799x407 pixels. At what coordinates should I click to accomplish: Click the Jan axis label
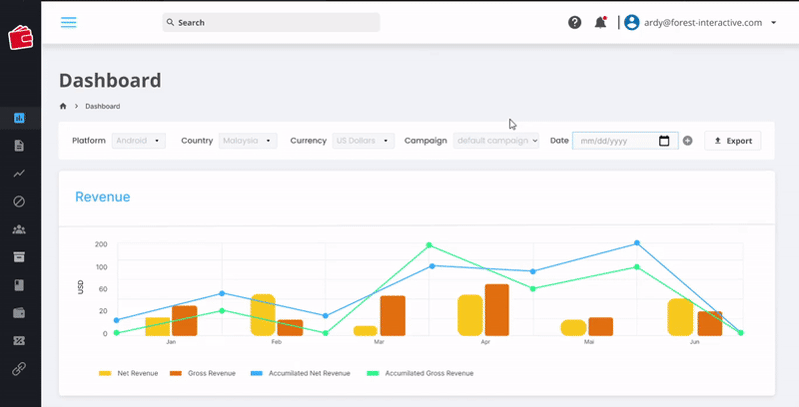[x=171, y=342]
